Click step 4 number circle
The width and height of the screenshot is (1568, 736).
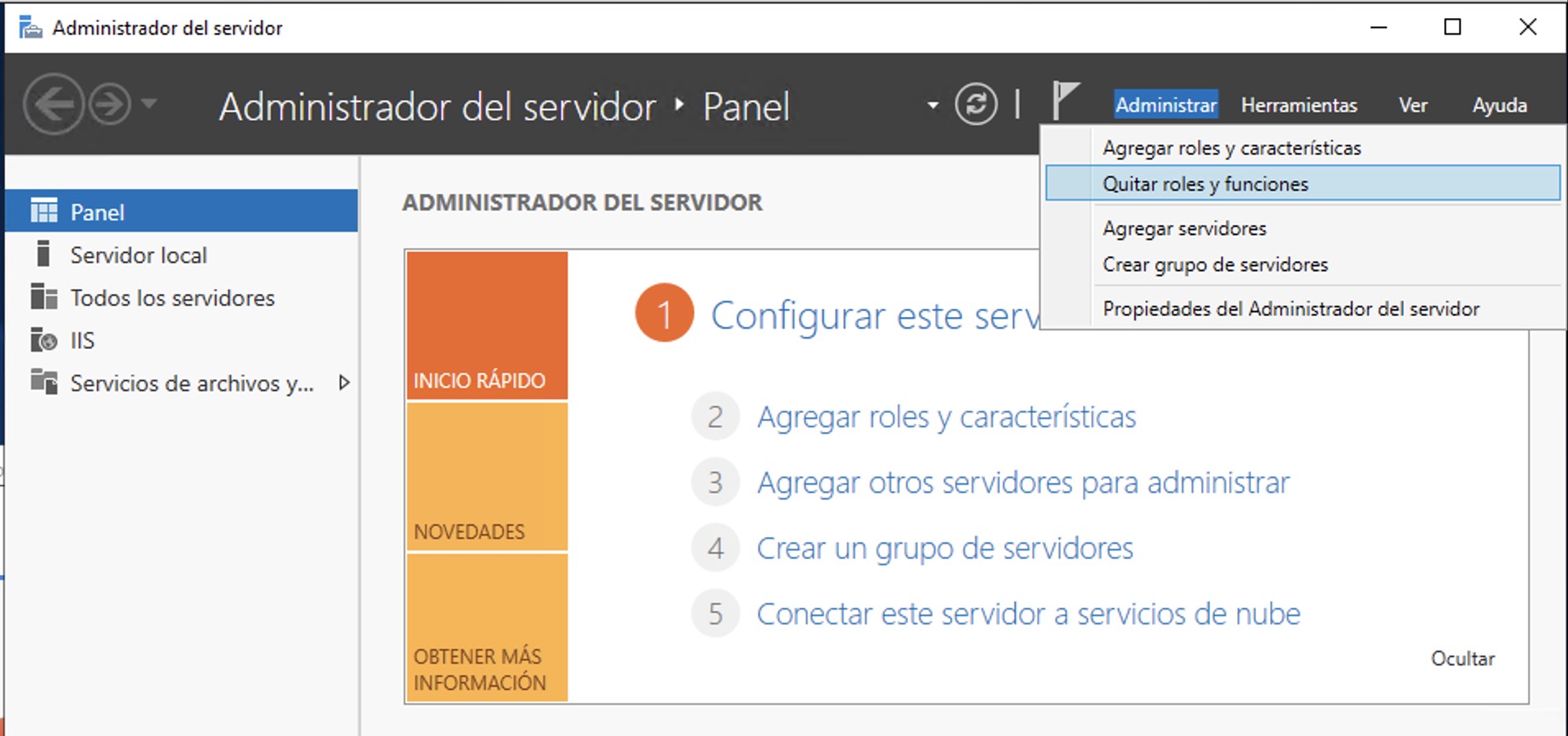715,548
